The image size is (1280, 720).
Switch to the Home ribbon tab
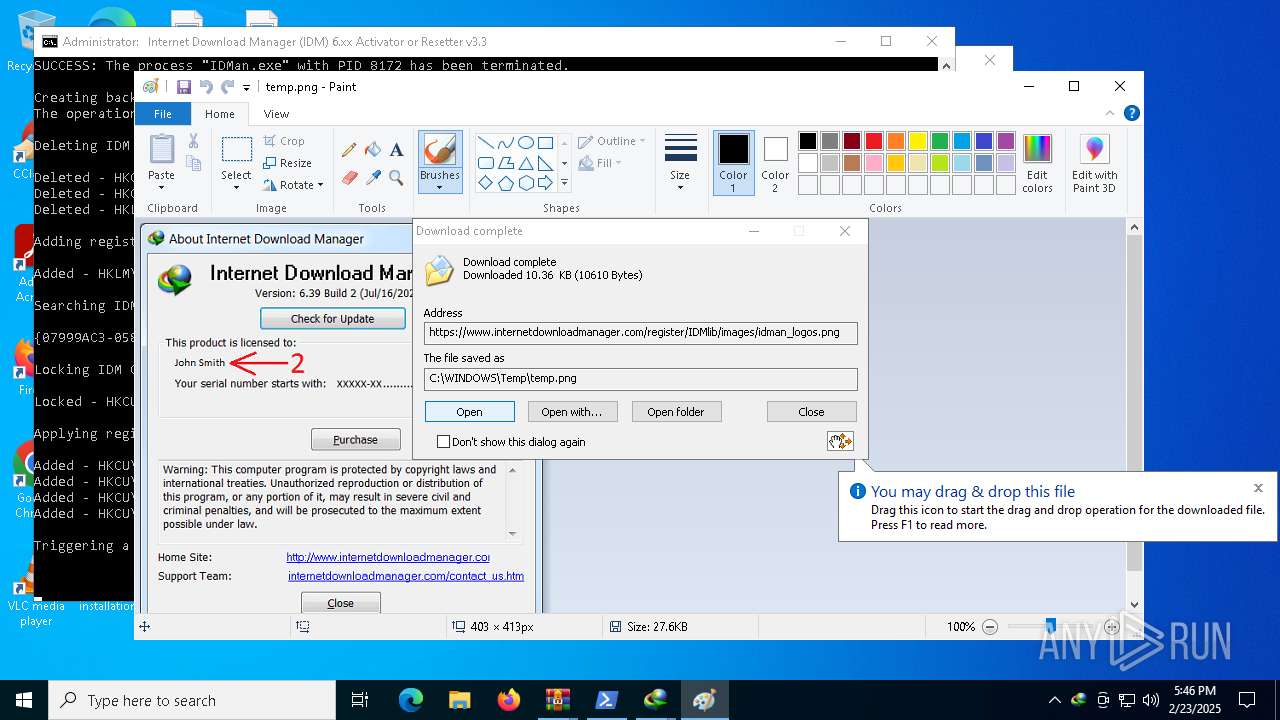(x=220, y=114)
